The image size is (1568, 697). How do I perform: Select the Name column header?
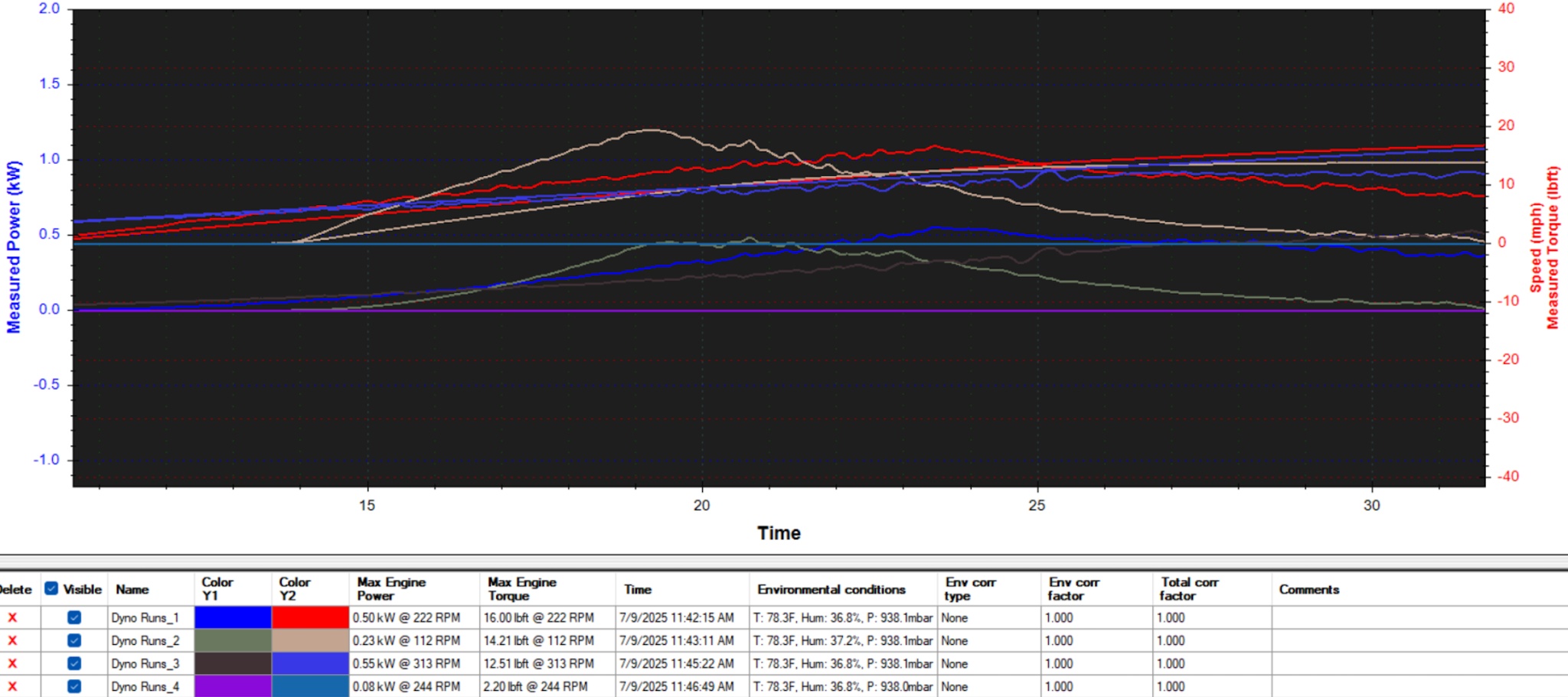coord(132,589)
